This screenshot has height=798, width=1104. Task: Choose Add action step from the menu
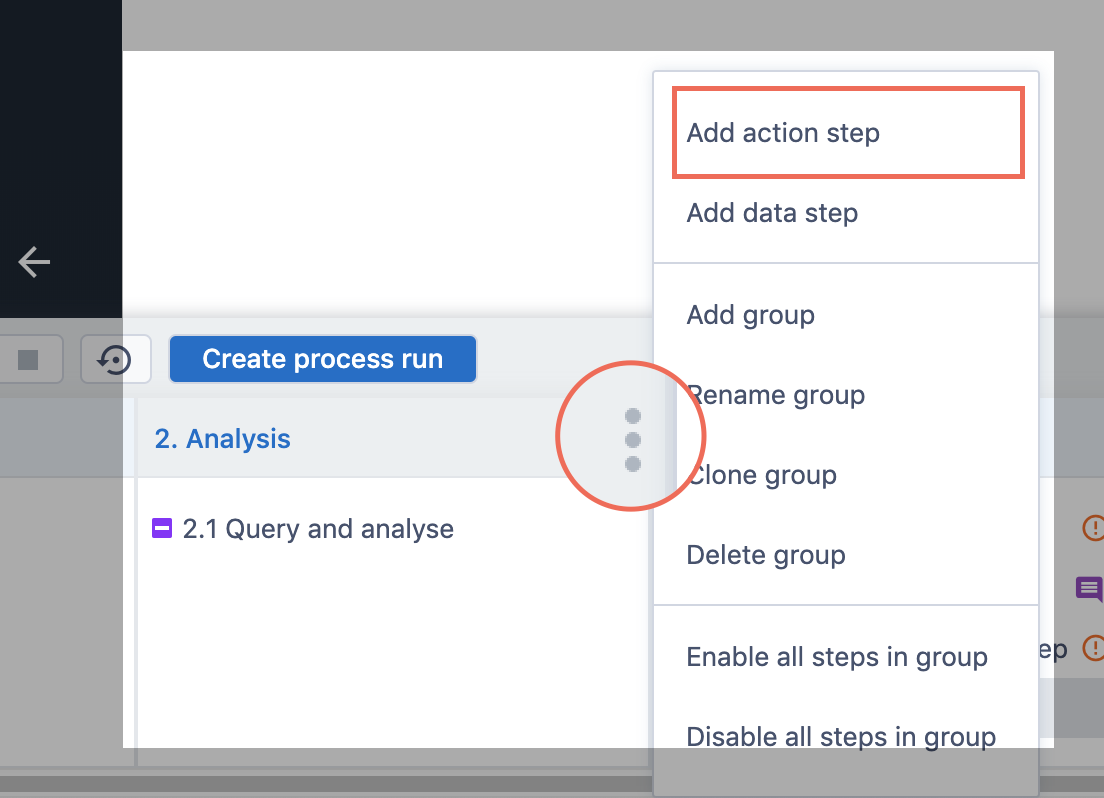coord(783,133)
